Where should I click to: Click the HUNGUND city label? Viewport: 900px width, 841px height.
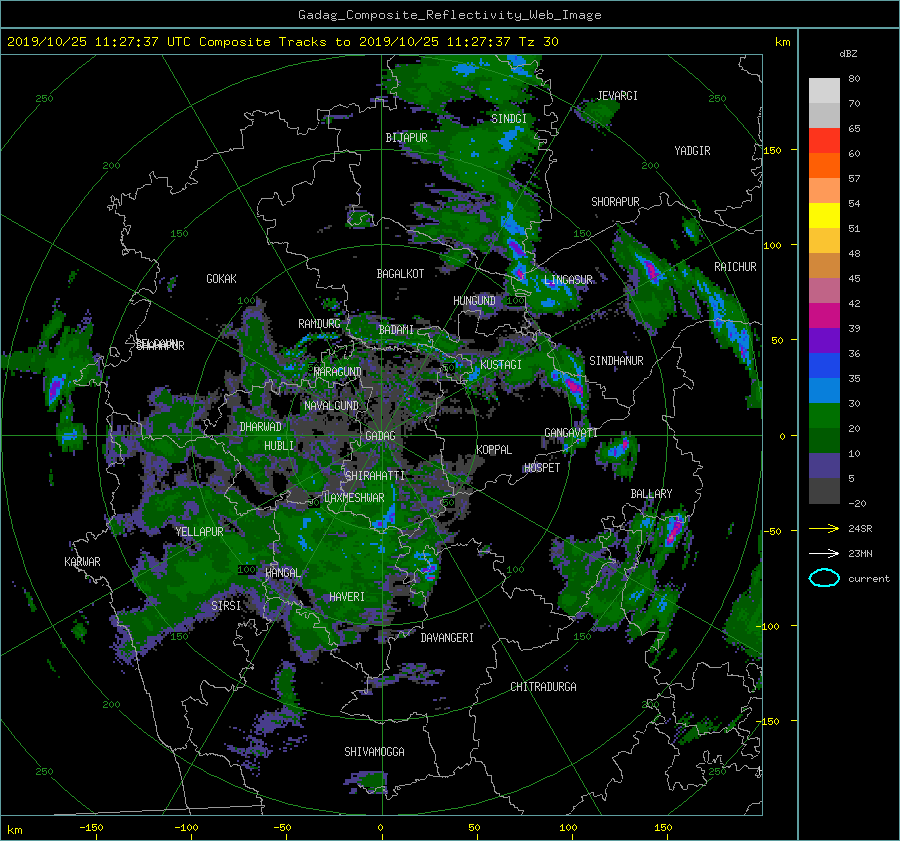pyautogui.click(x=474, y=301)
